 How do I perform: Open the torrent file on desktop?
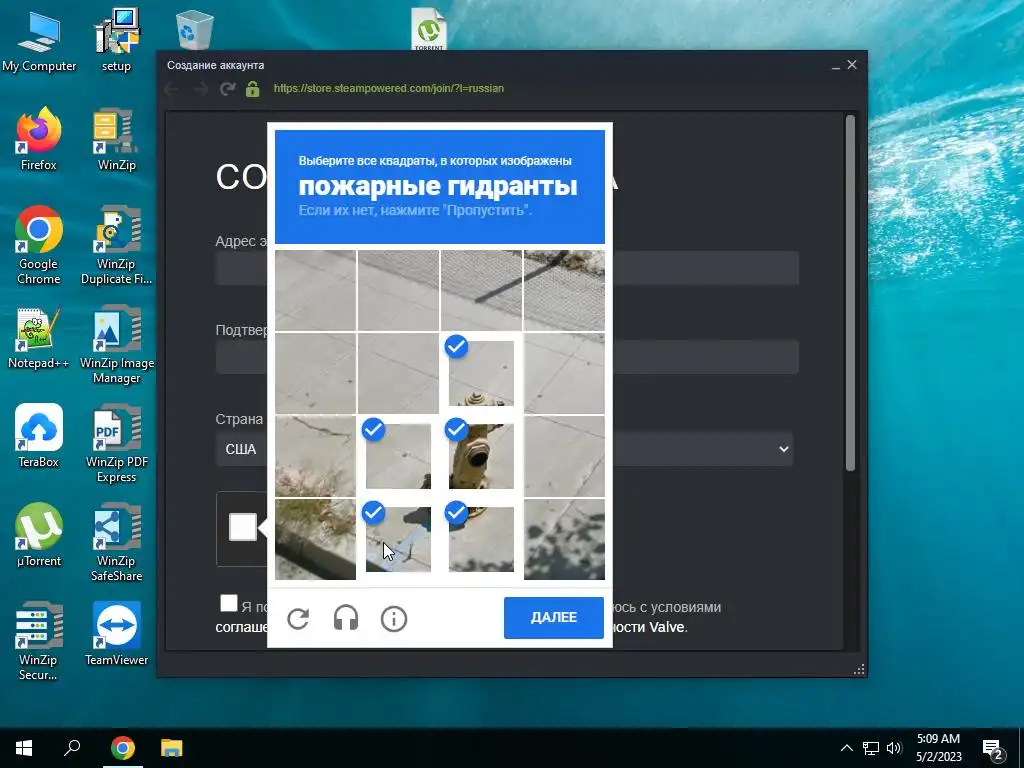tap(428, 28)
